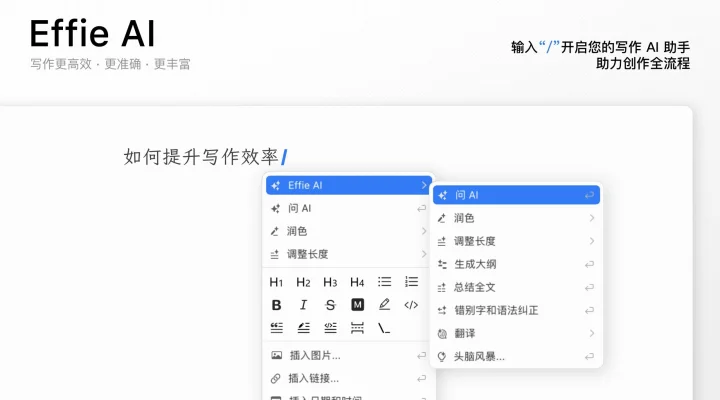The image size is (720, 400).
Task: Run 错别字和语法纠正 from the submenu
Action: click(516, 310)
